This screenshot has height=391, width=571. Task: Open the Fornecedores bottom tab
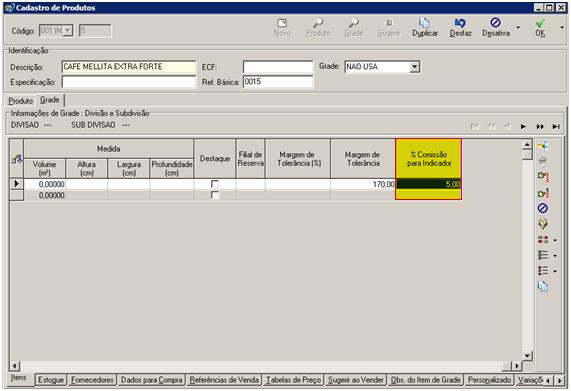tap(92, 380)
